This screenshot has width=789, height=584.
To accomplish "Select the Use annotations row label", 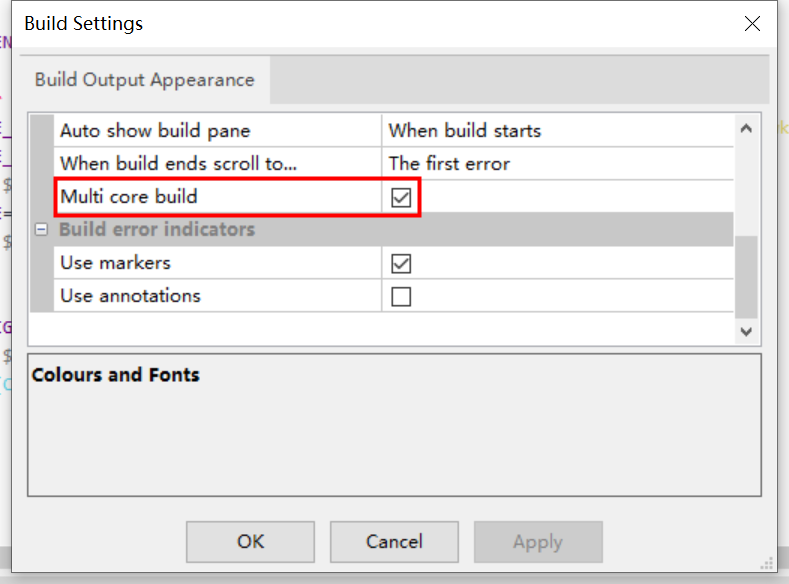I will pyautogui.click(x=130, y=296).
